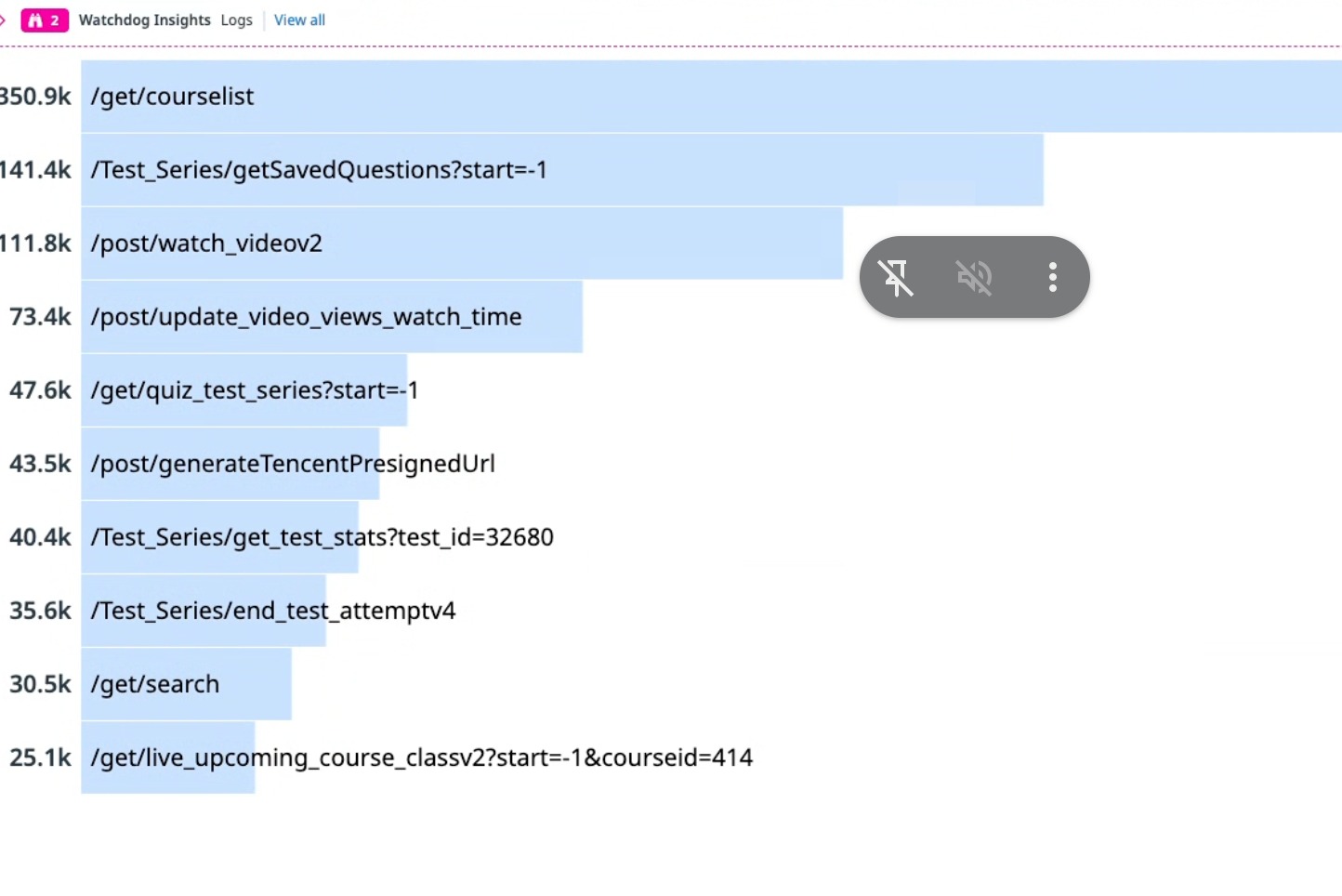Screen dimensions: 1342x896
Task: Click the Watchdog Insights title
Action: [x=144, y=20]
